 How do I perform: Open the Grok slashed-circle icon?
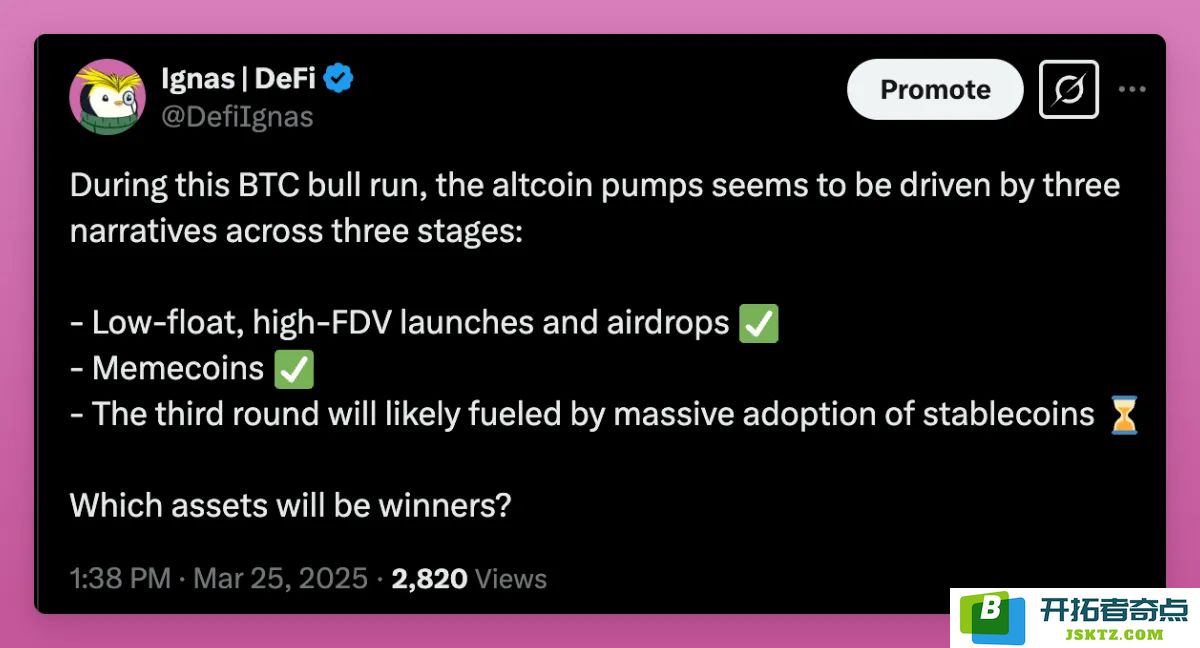click(x=1069, y=90)
